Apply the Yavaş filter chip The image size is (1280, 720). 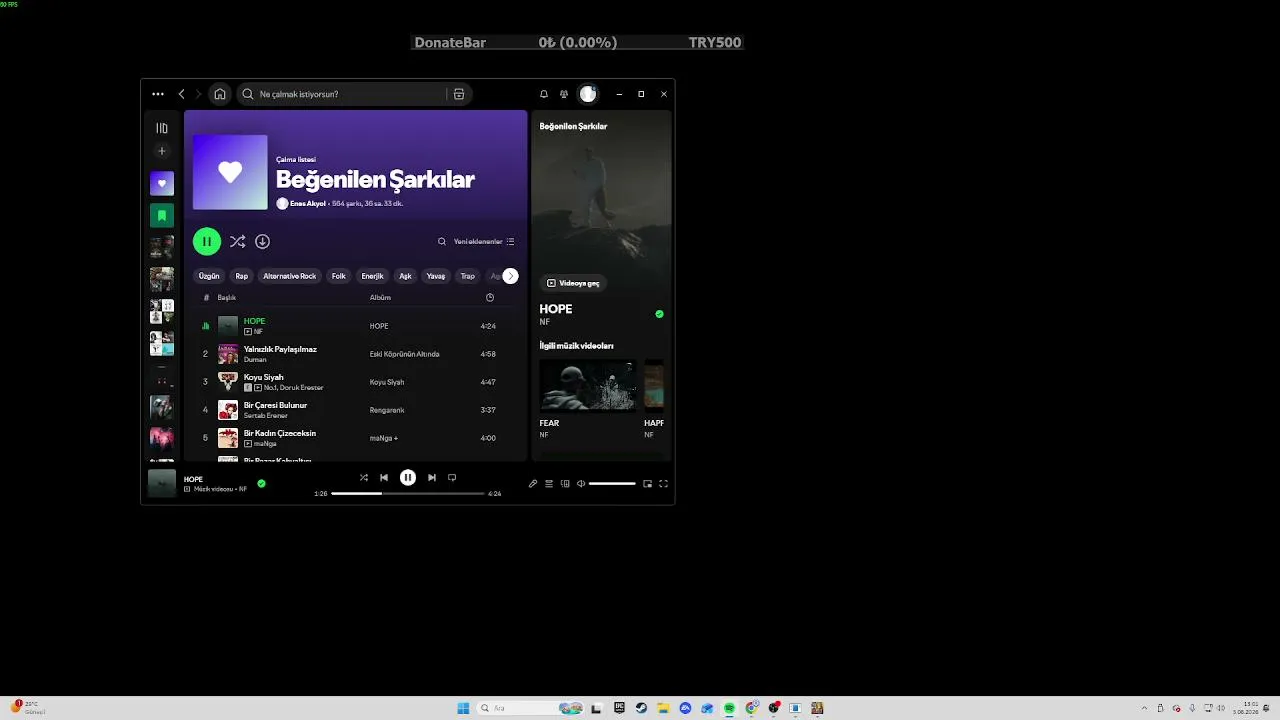click(436, 276)
